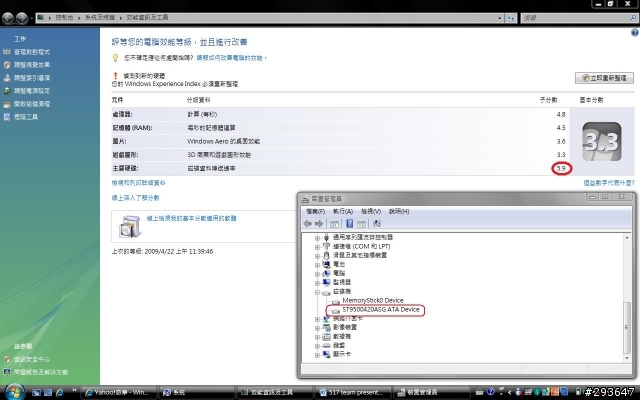Click the Device Manager scrollbar down arrow
Screen dimensions: 640x400
tap(627, 358)
